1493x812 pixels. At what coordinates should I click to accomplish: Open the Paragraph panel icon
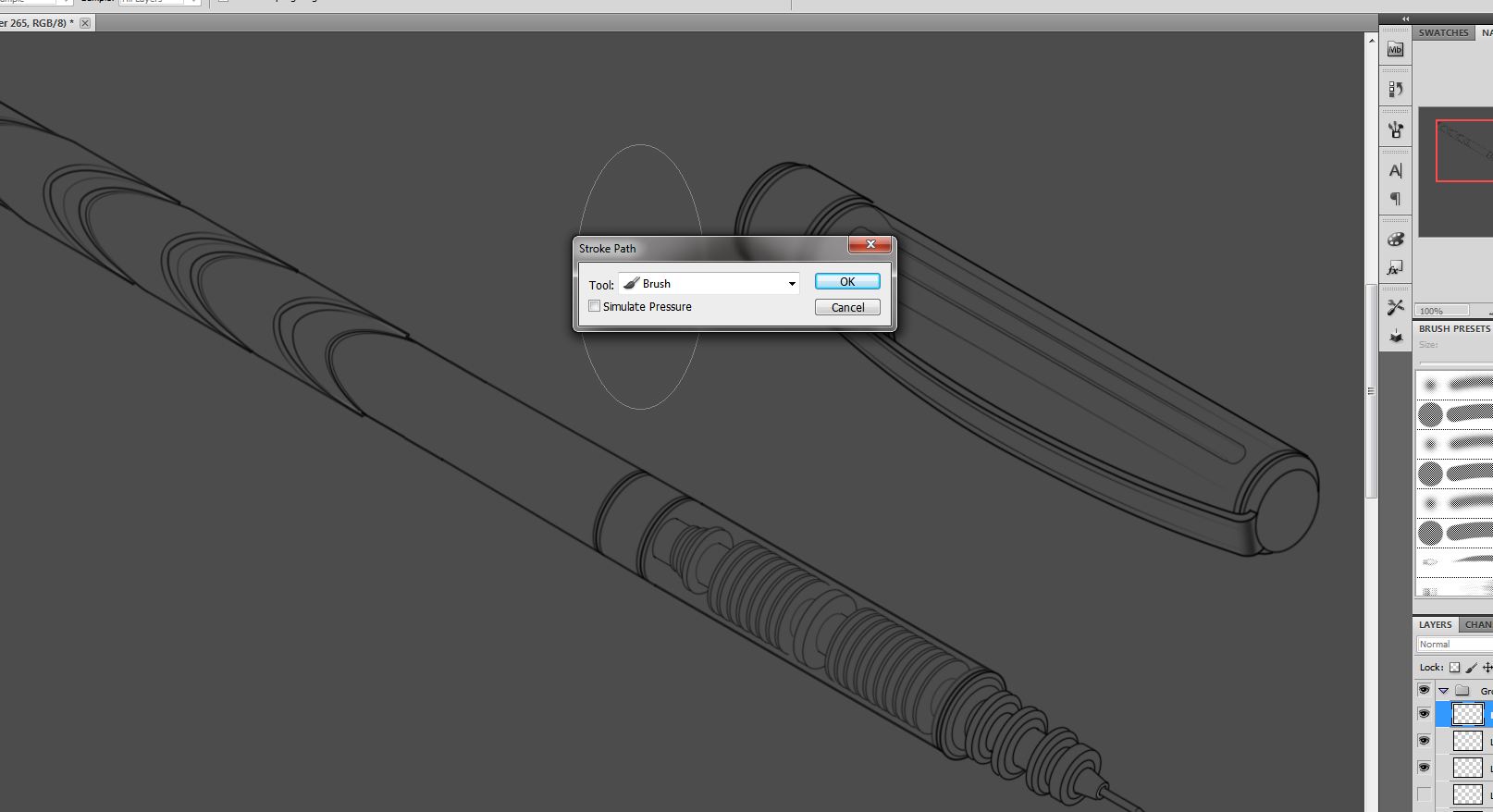(x=1395, y=199)
